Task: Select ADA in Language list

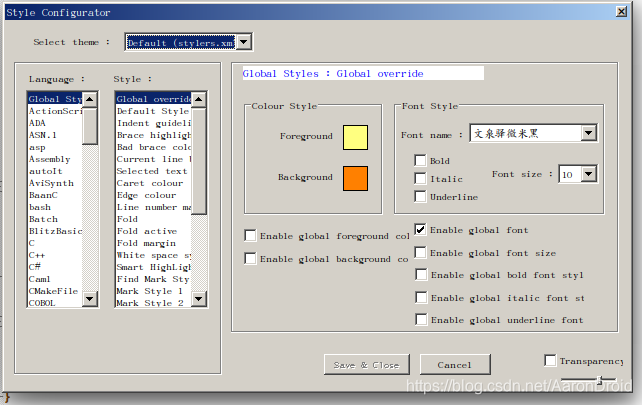Action: 55,123
